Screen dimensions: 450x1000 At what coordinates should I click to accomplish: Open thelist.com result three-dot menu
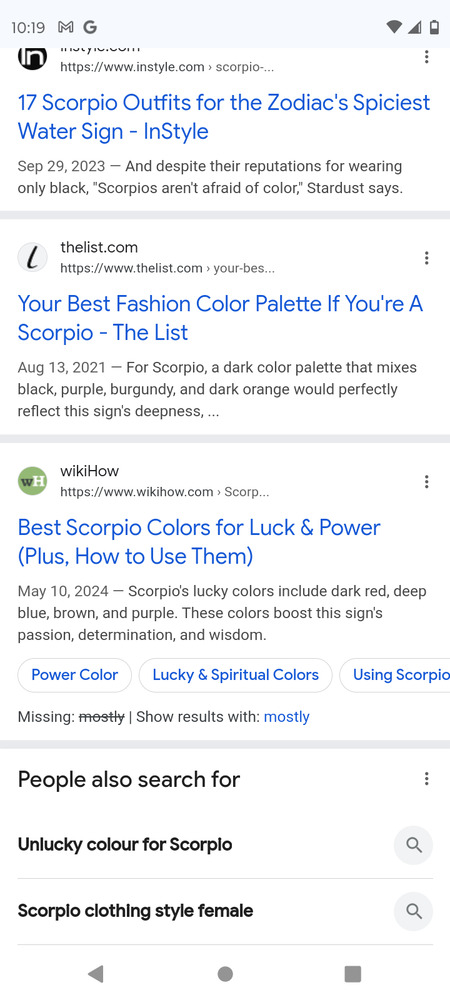pos(426,258)
